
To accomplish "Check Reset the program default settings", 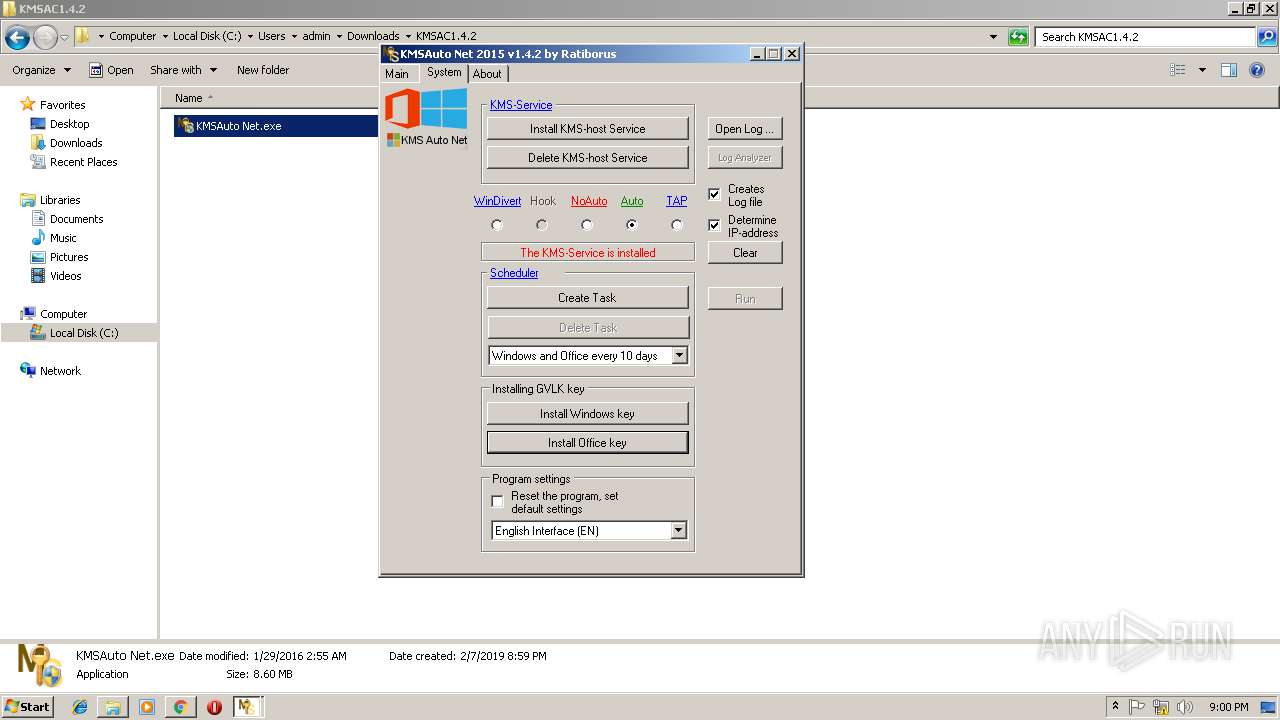I will 497,502.
